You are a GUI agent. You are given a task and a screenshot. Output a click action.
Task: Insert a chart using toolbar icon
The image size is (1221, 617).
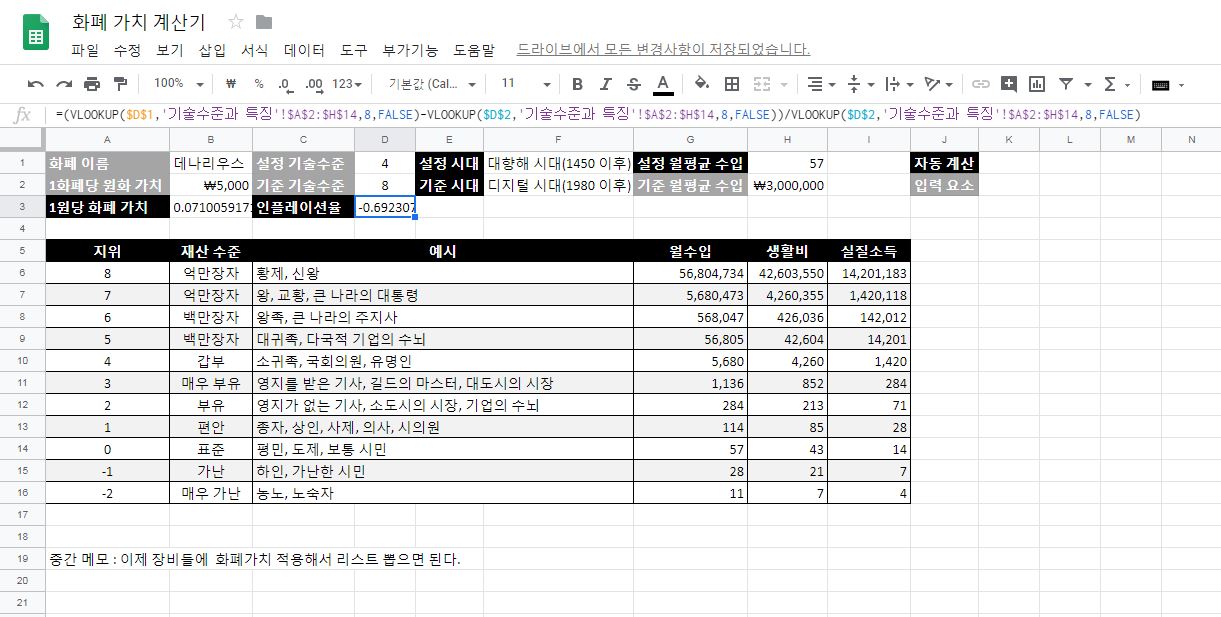[x=1037, y=84]
